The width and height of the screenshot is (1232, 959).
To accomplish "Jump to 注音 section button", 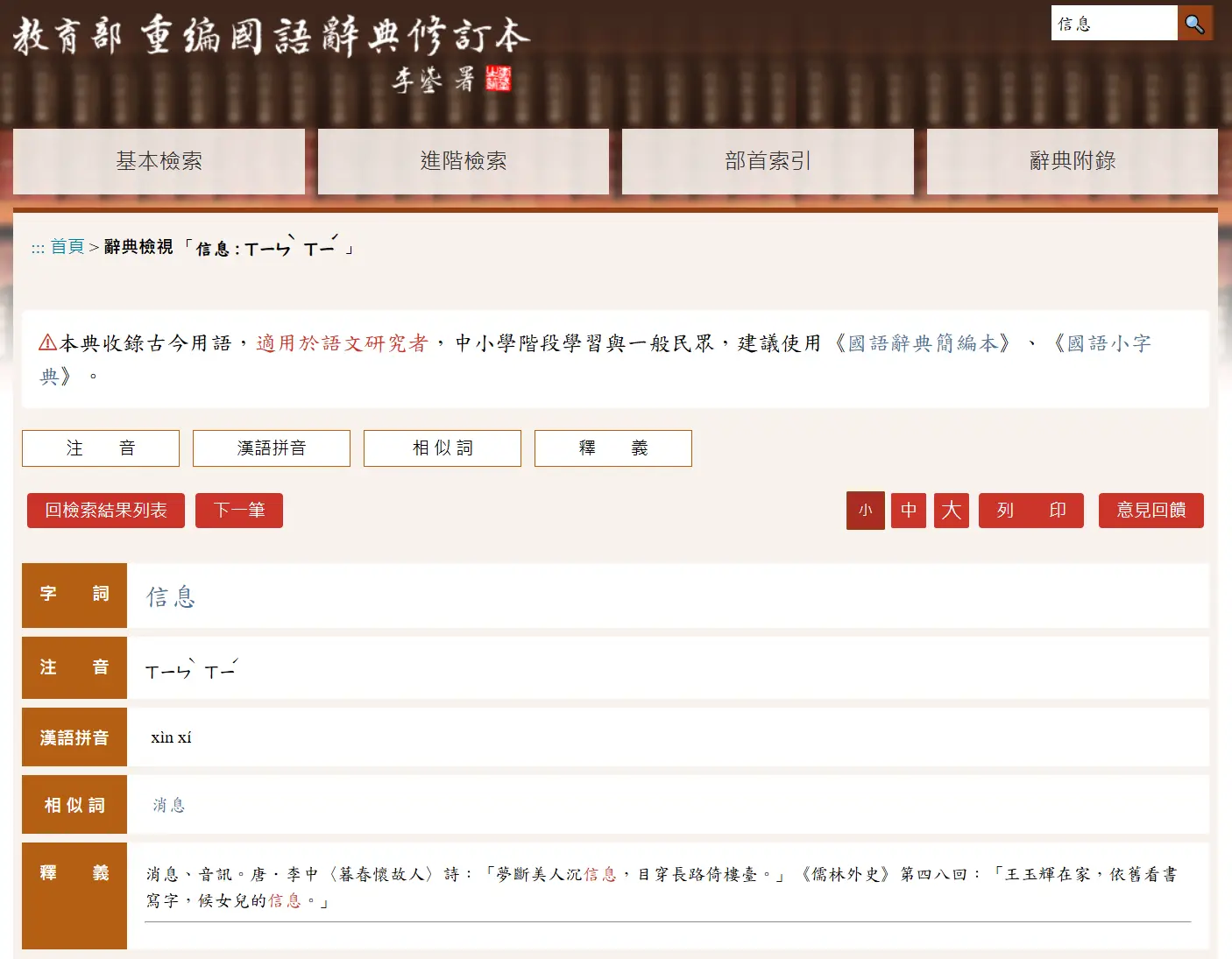I will 101,448.
